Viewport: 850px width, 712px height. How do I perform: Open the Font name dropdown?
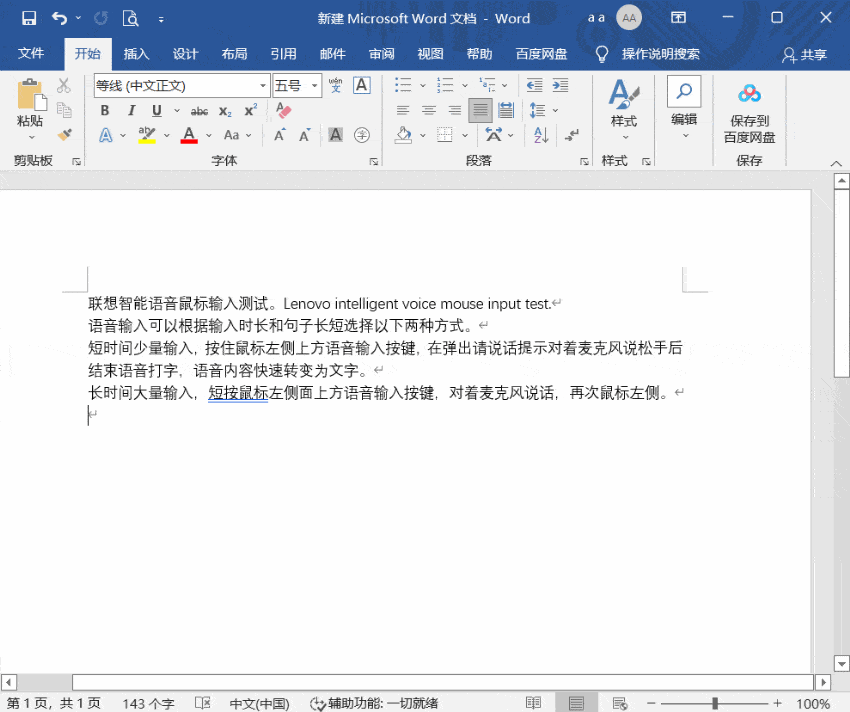click(x=263, y=86)
